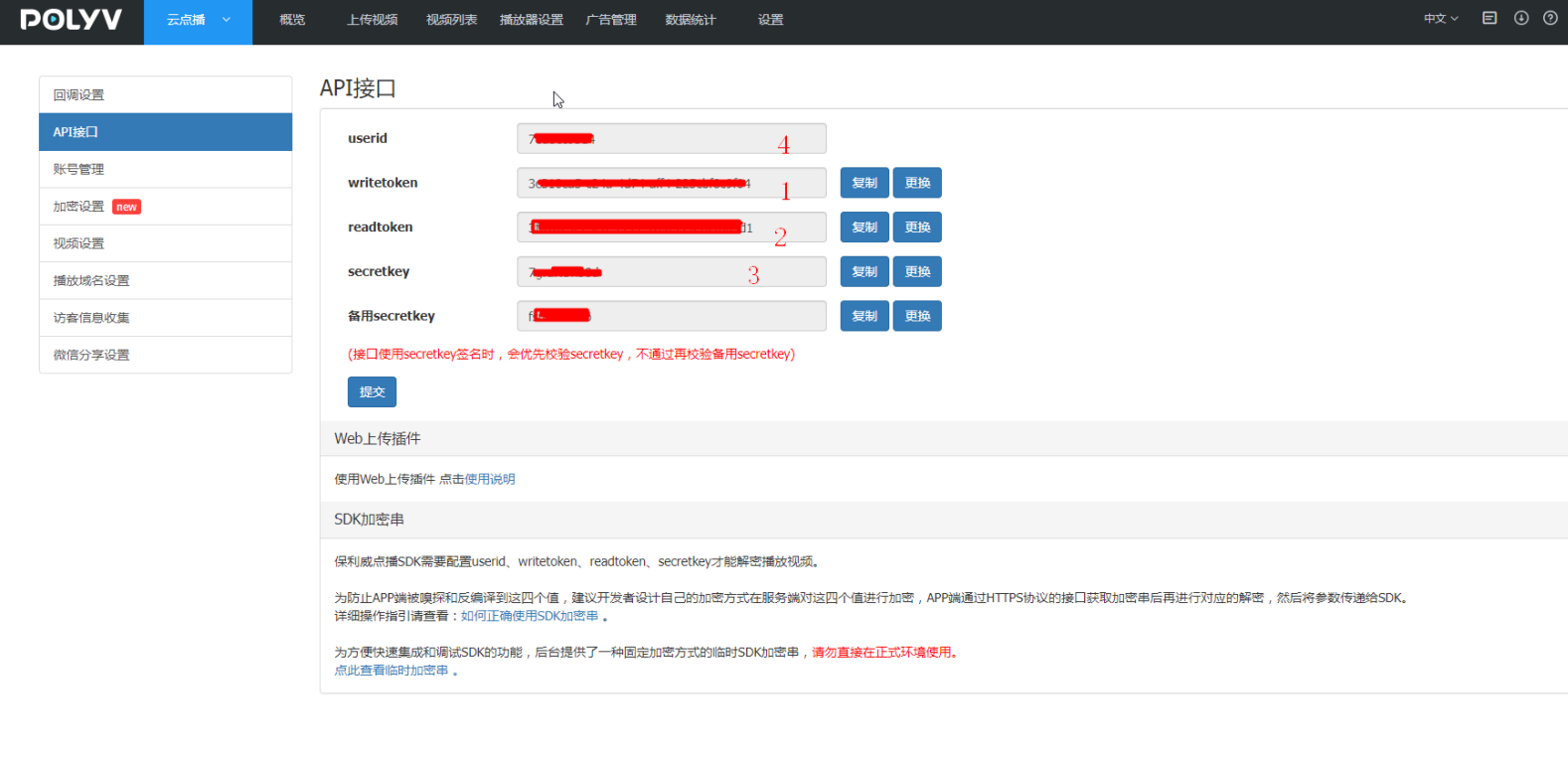Switch to 播放域名设置 in sidebar
This screenshot has height=757, width=1568.
pos(91,281)
